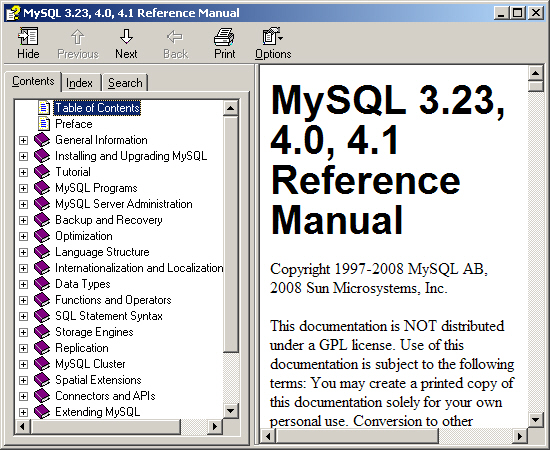This screenshot has width=550, height=450.
Task: Click contents tree scroll up arrow
Action: 230,108
